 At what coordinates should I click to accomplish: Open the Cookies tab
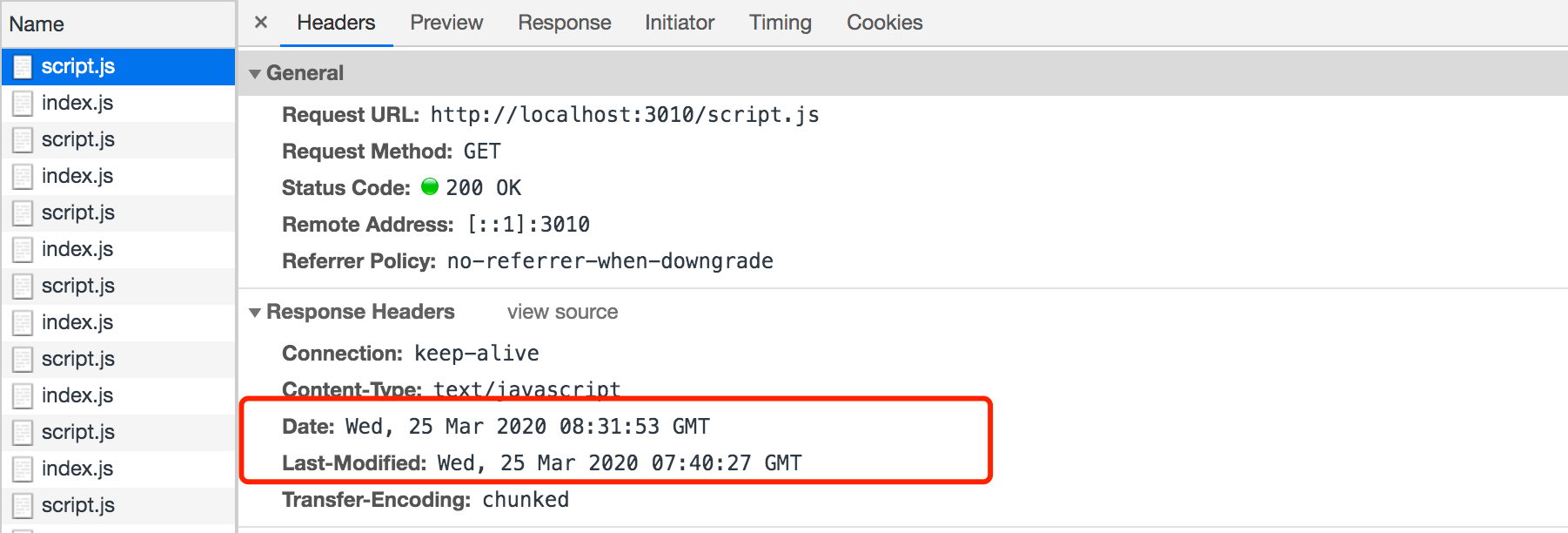click(x=885, y=23)
